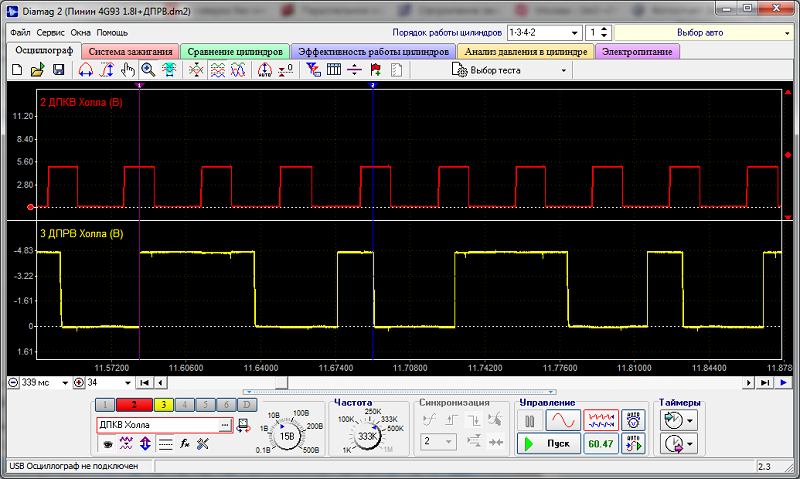Toggle the channel visibility eye icon
Image resolution: width=800 pixels, height=479 pixels.
pos(108,444)
